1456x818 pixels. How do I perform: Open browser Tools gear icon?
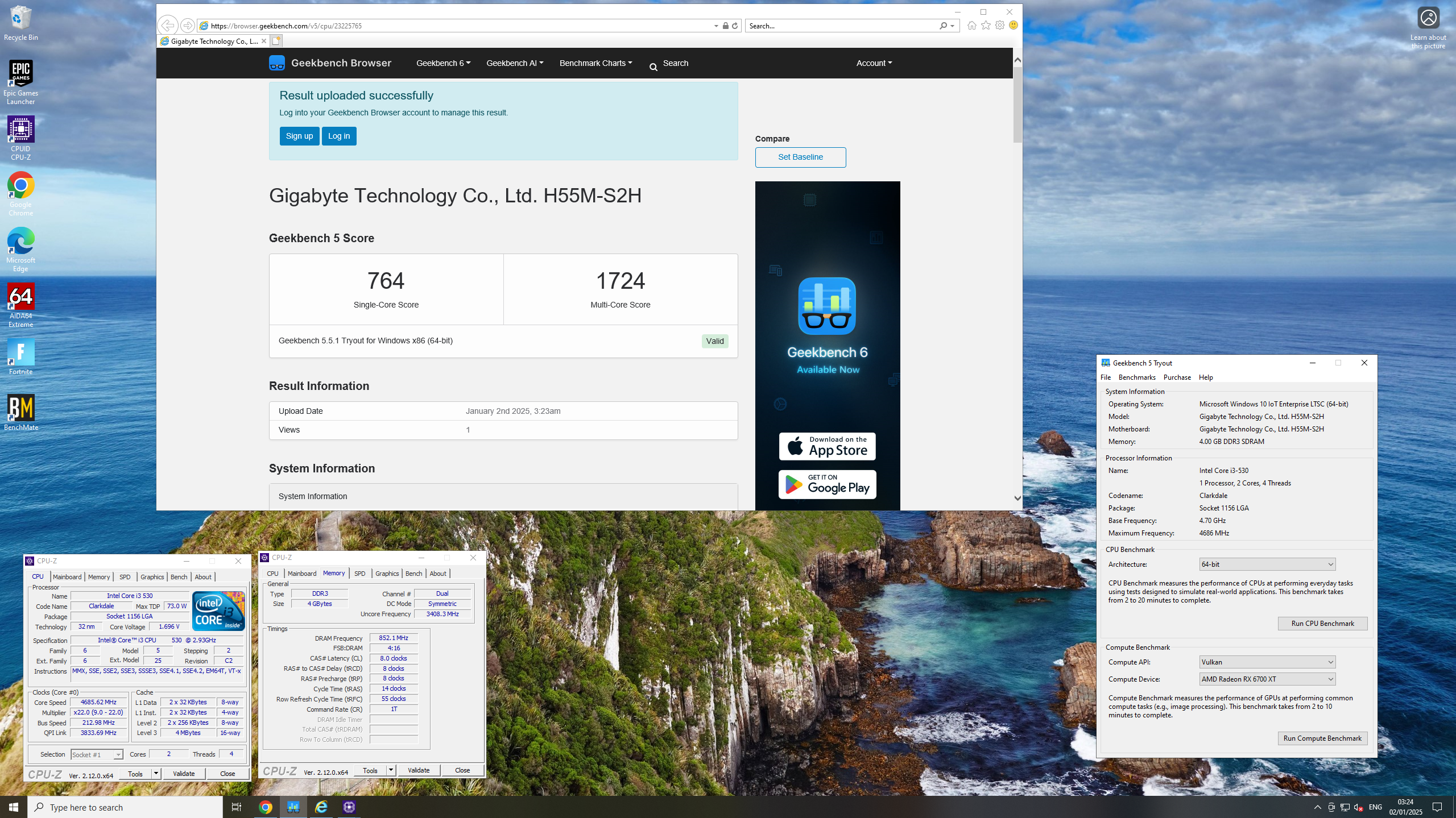[x=1000, y=26]
